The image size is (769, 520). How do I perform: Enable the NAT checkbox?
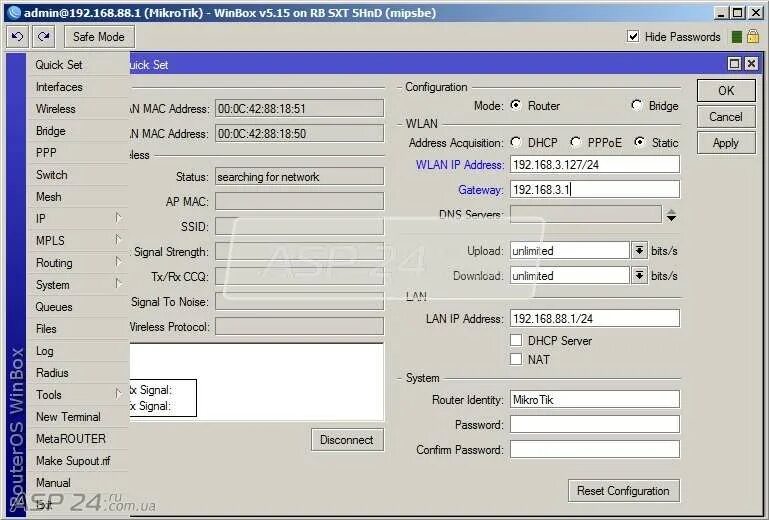(x=516, y=359)
